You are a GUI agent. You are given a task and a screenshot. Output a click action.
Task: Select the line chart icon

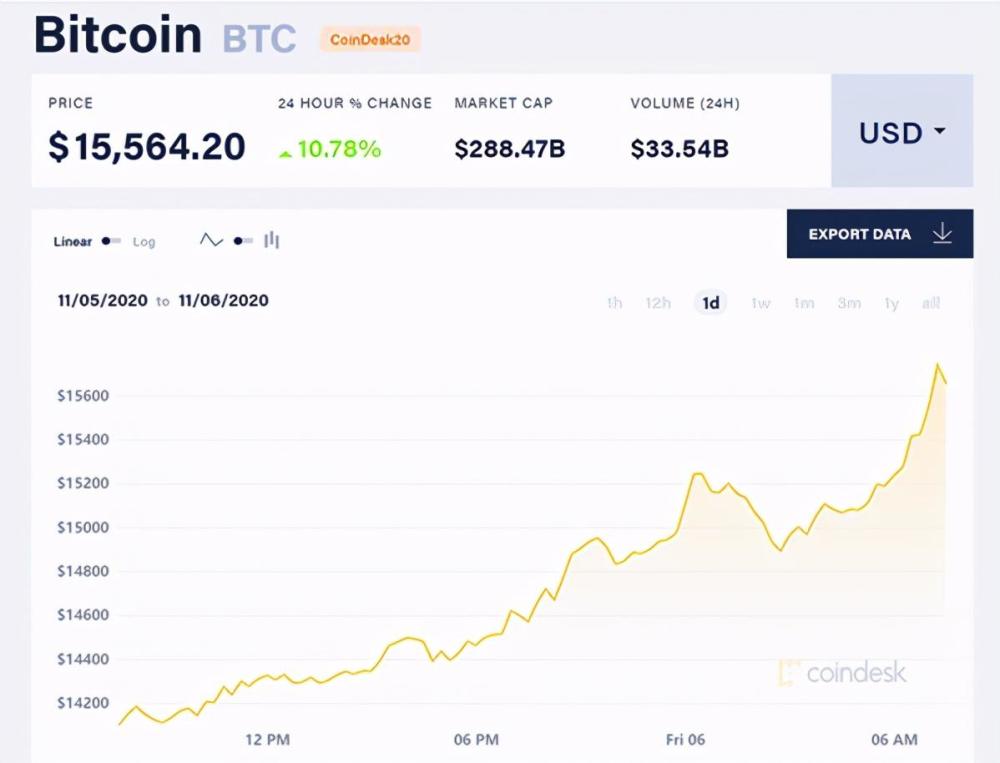tap(211, 240)
